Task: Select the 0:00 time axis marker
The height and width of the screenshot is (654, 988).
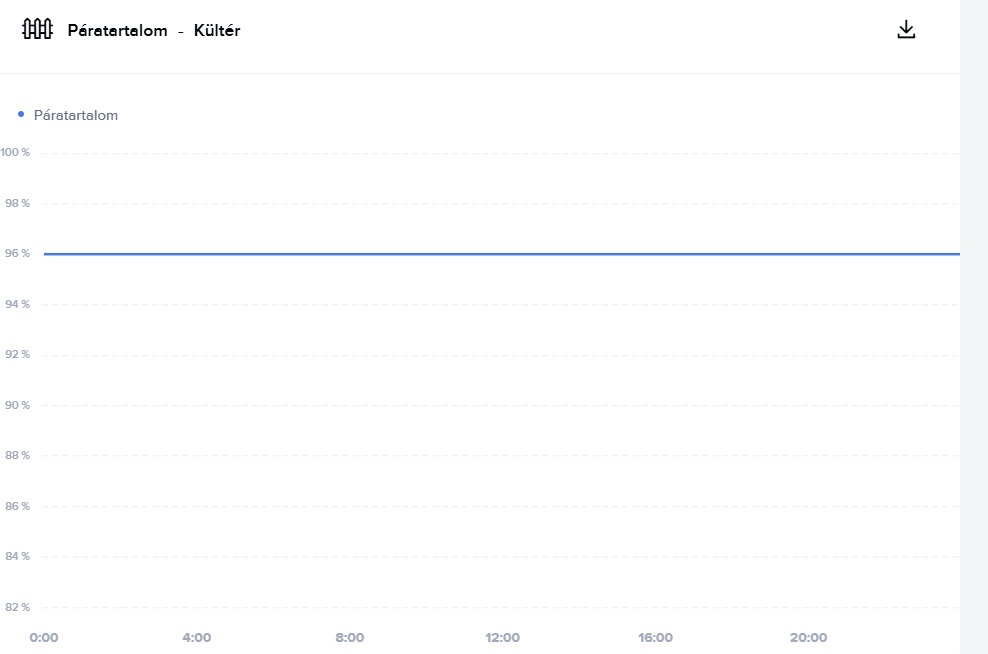Action: tap(44, 638)
